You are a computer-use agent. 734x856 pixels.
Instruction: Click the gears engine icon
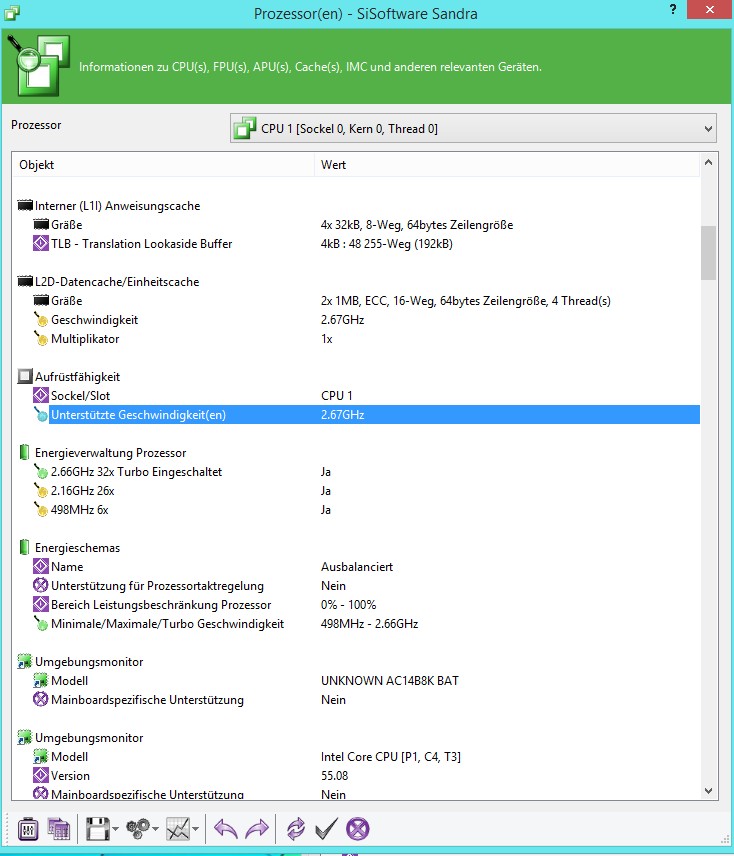[x=138, y=829]
